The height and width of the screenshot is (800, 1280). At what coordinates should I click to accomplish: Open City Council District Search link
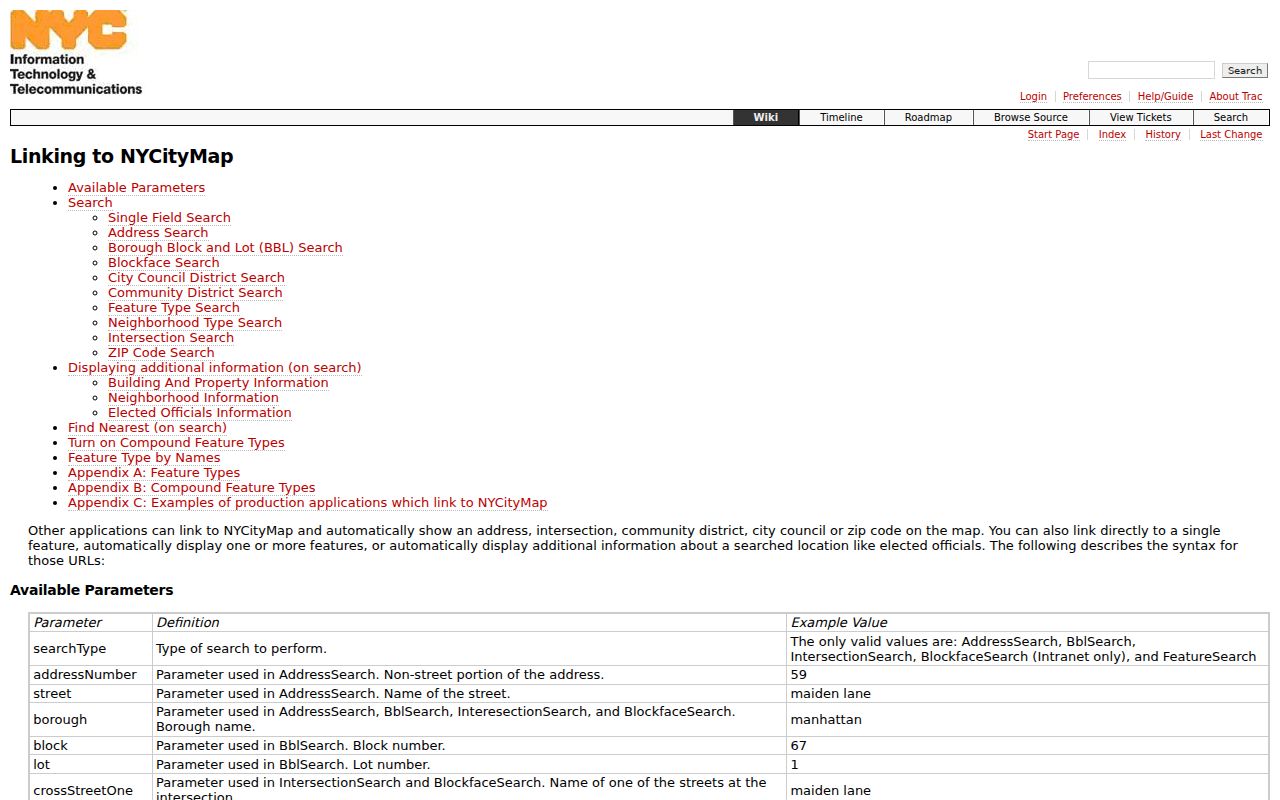pyautogui.click(x=196, y=278)
